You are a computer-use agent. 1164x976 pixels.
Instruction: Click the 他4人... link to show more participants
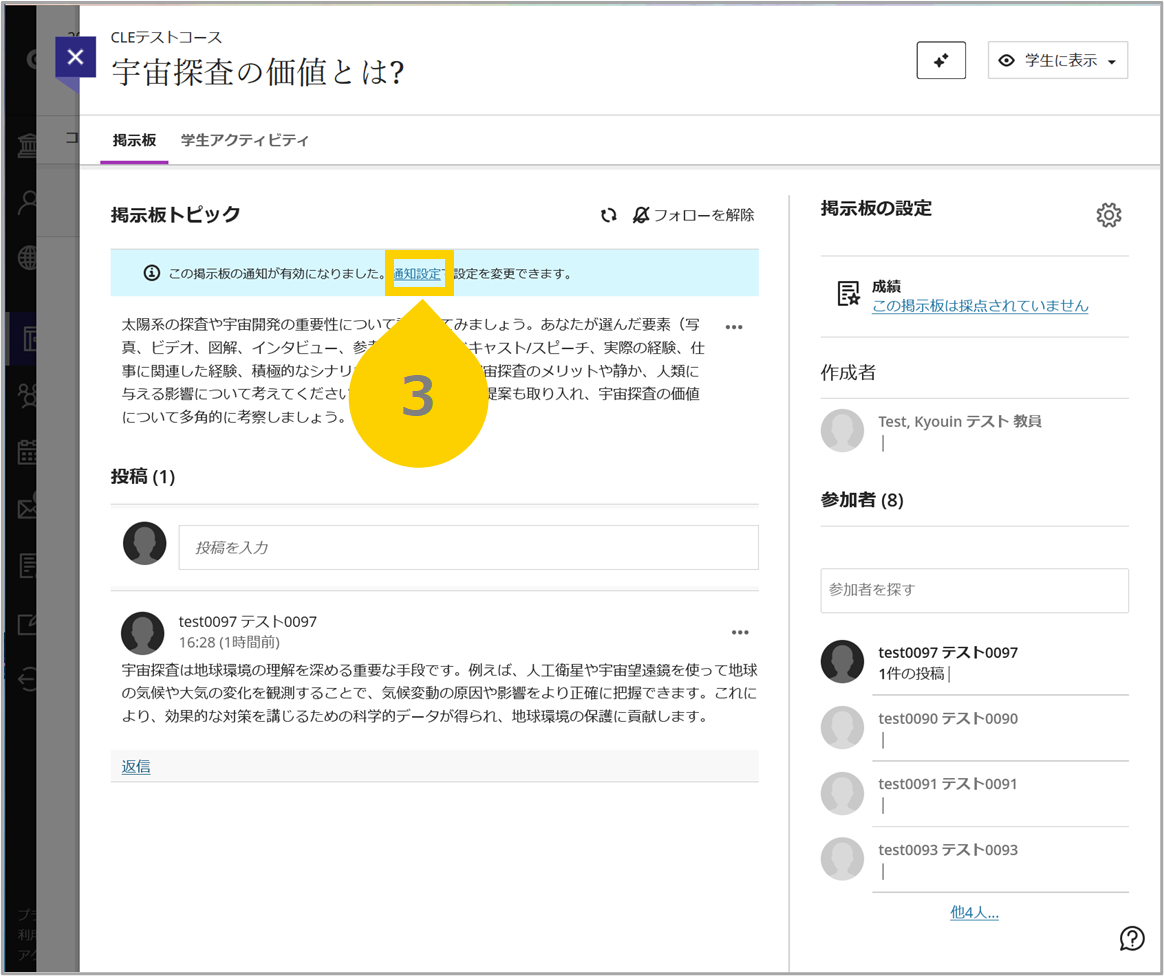974,912
